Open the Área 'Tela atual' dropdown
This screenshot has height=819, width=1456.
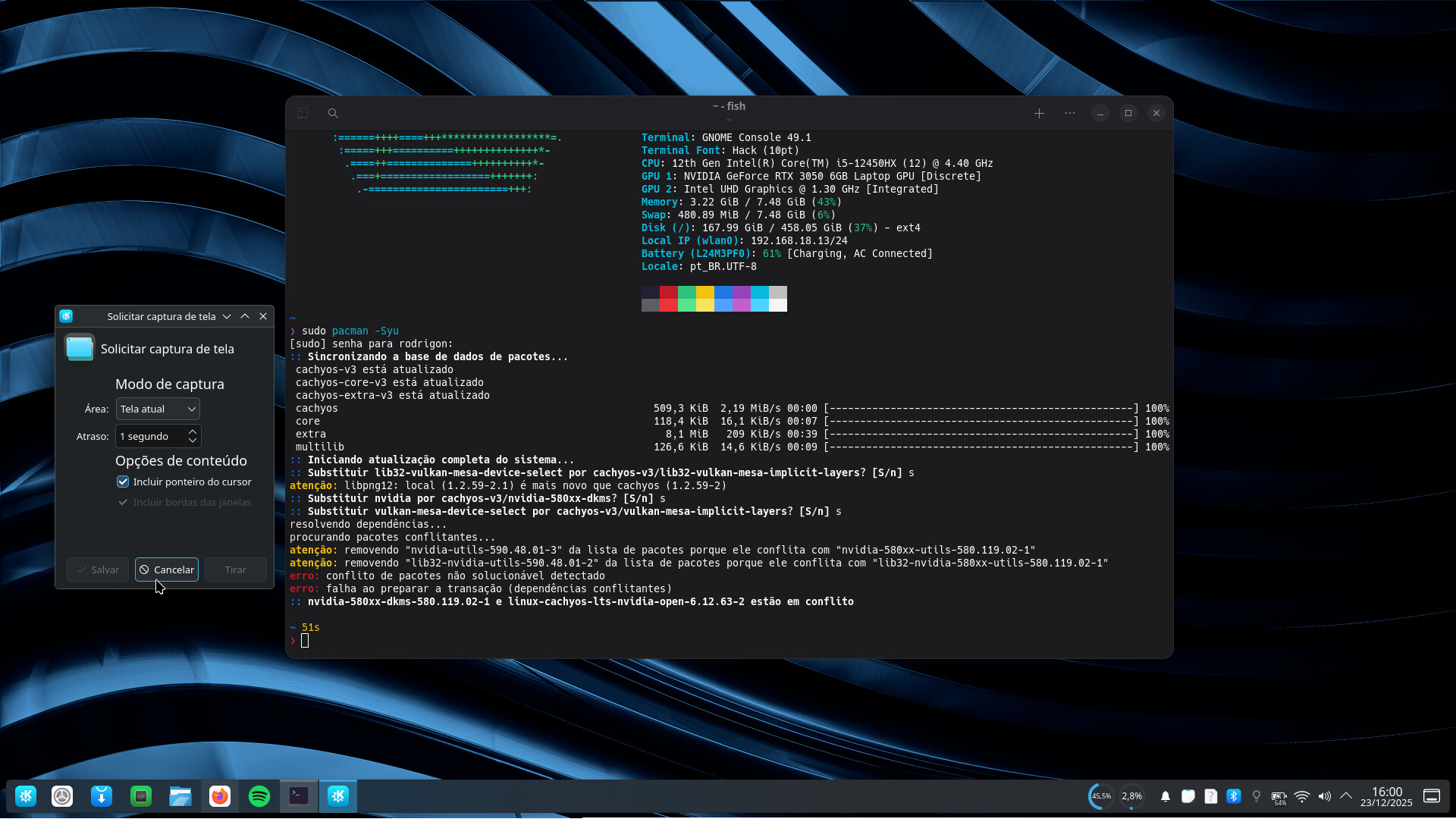(x=158, y=409)
